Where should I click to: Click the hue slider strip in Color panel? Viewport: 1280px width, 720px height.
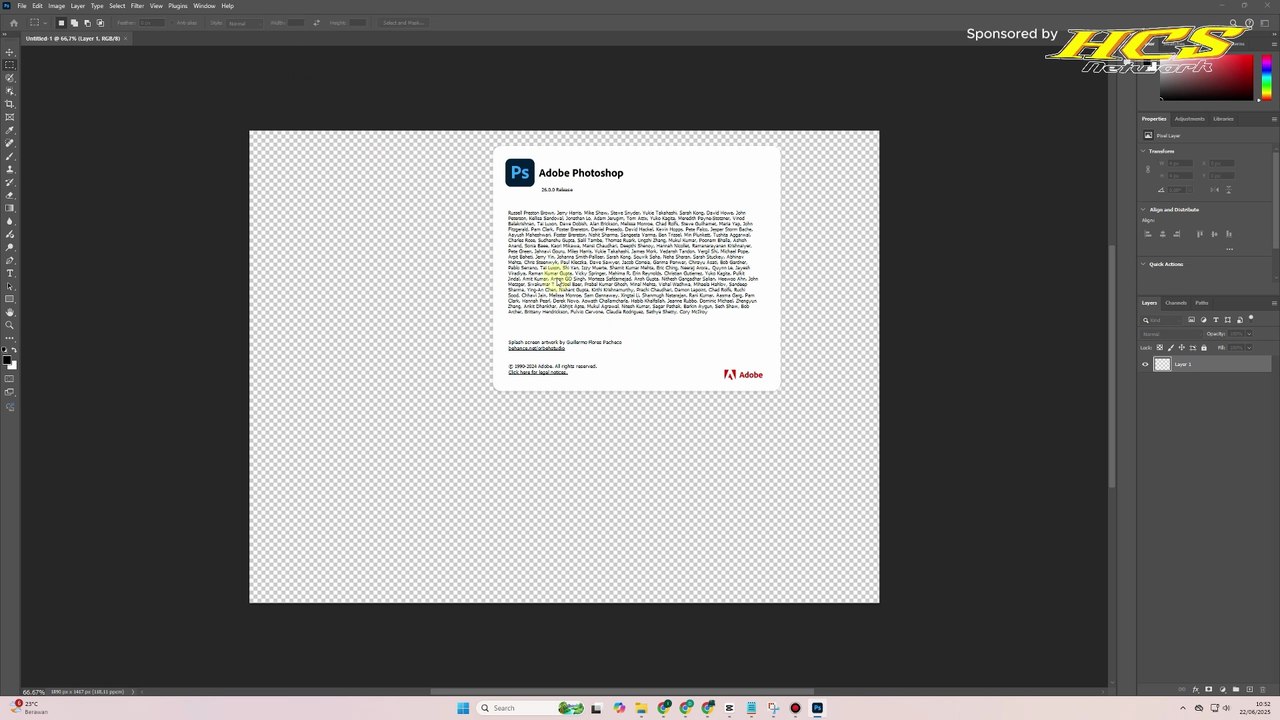[x=1267, y=78]
